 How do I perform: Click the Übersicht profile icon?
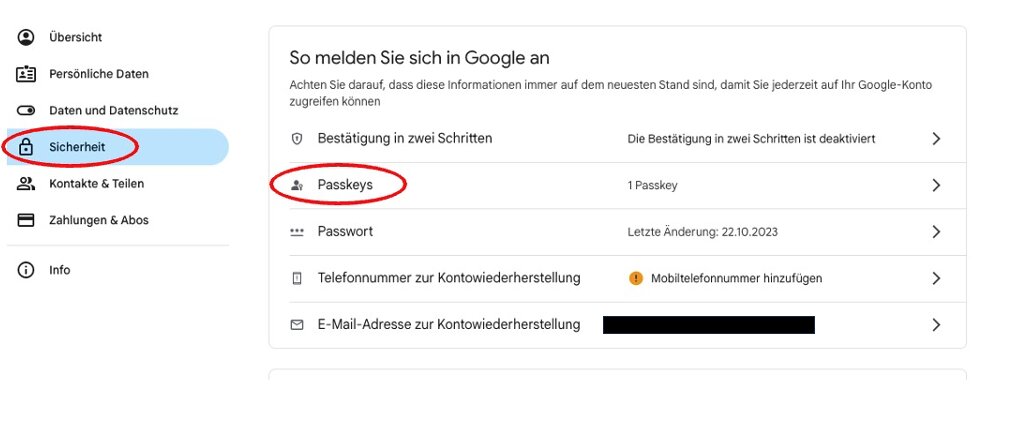26,38
